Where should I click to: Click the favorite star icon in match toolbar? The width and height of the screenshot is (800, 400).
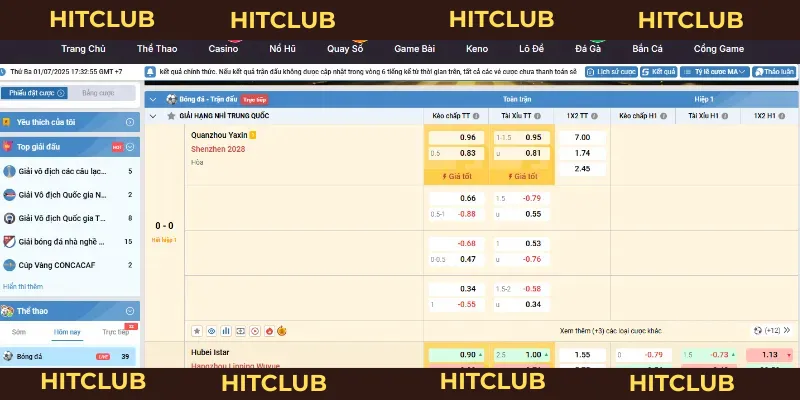click(x=197, y=331)
